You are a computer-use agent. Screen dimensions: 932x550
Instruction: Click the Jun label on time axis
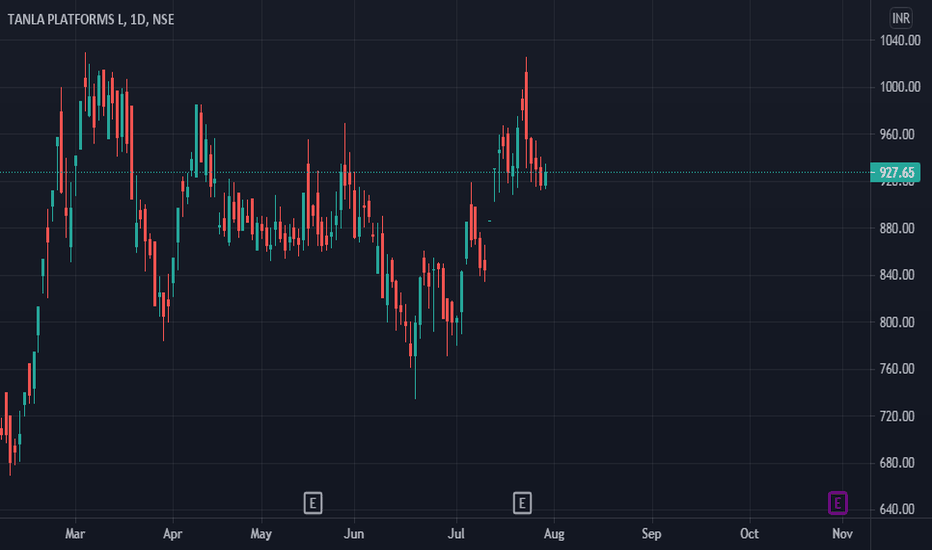coord(354,534)
